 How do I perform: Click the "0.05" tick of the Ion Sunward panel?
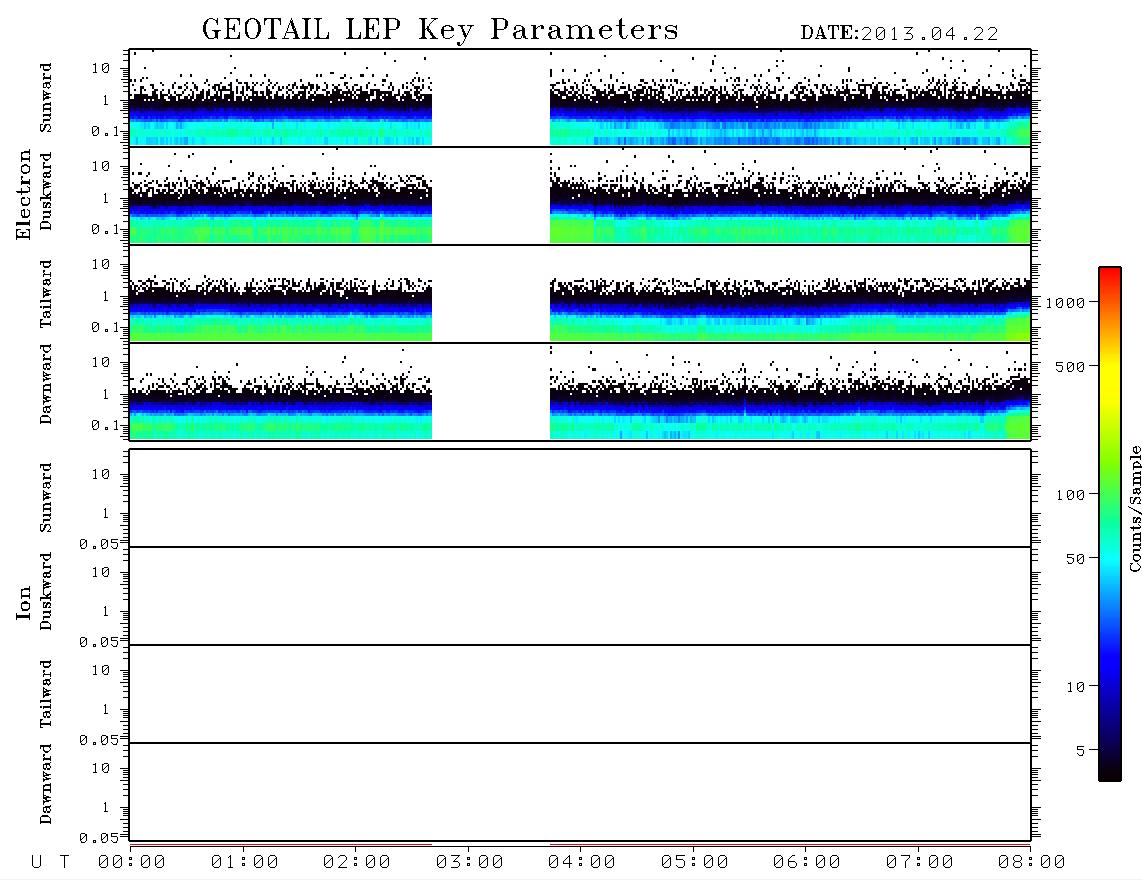99,544
